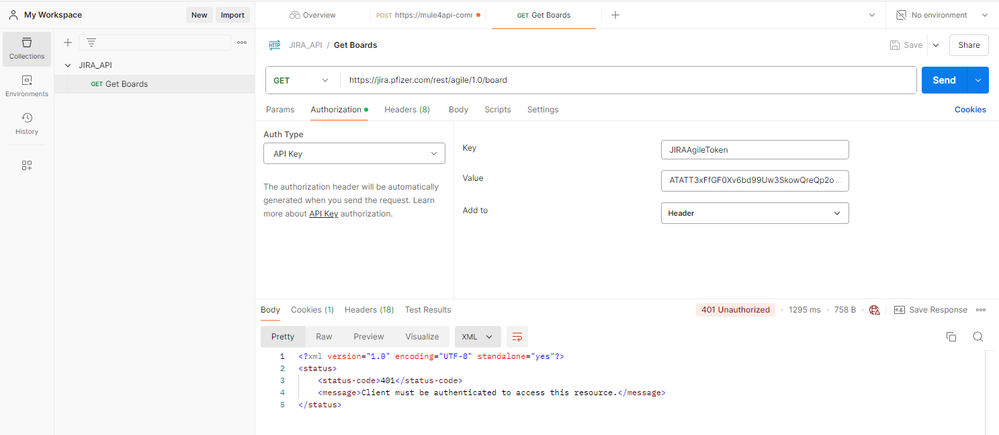Viewport: 999px width, 435px height.
Task: Open the HTTP method GET dropdown
Action: (x=303, y=80)
